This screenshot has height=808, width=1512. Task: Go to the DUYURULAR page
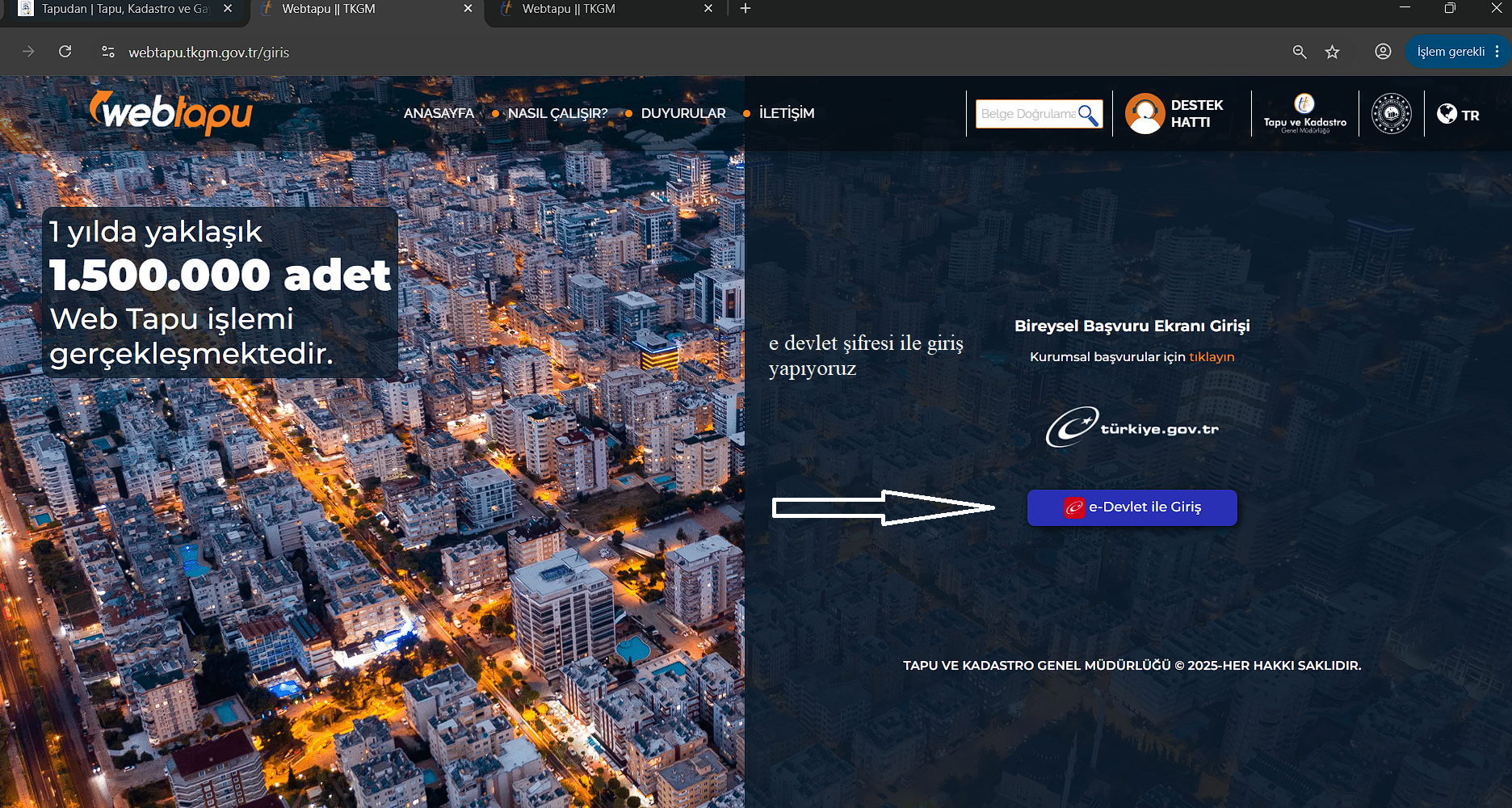pos(683,113)
